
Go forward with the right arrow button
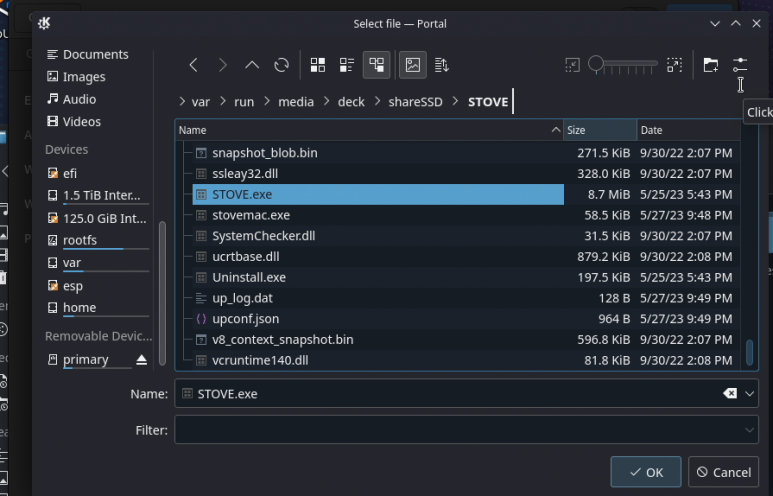pyautogui.click(x=223, y=65)
